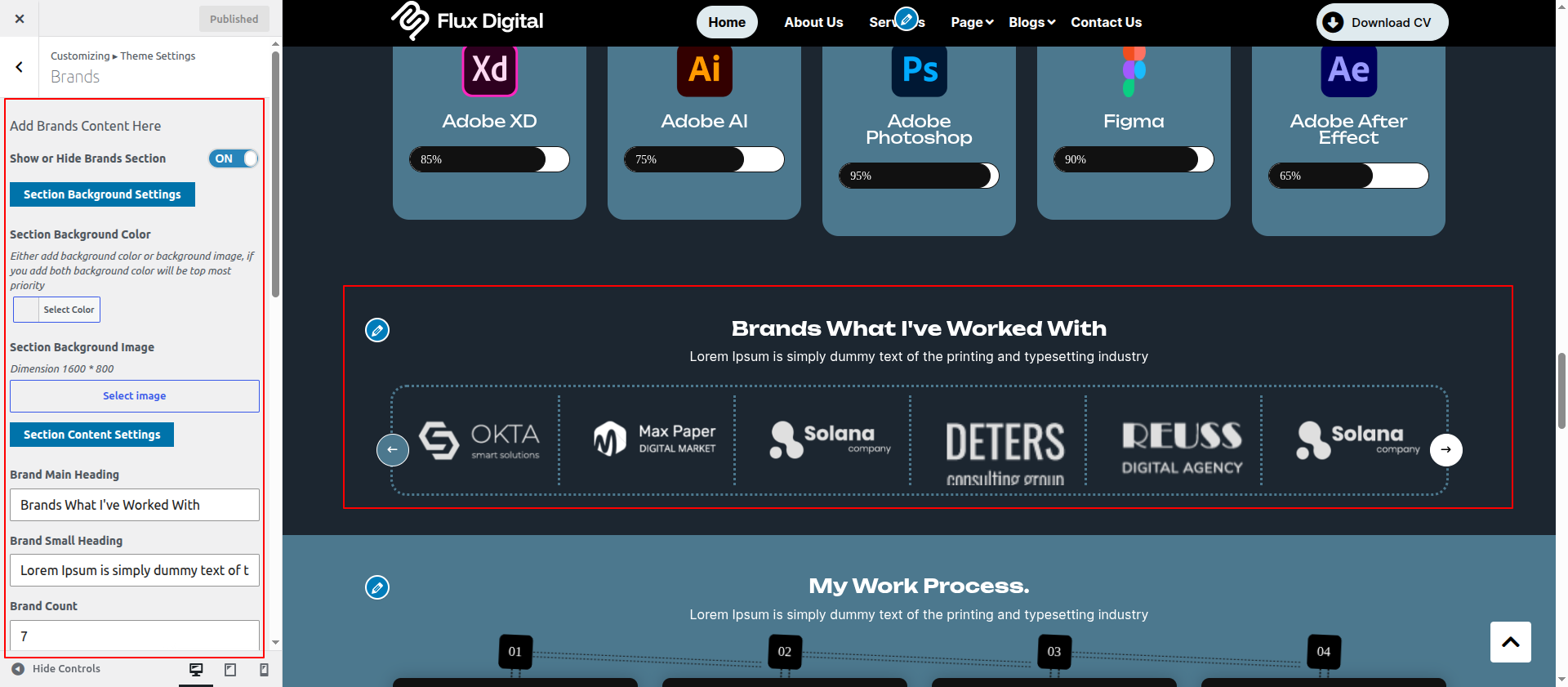Viewport: 1568px width, 687px height.
Task: Click the edit pencil on navigation menu
Action: click(906, 19)
